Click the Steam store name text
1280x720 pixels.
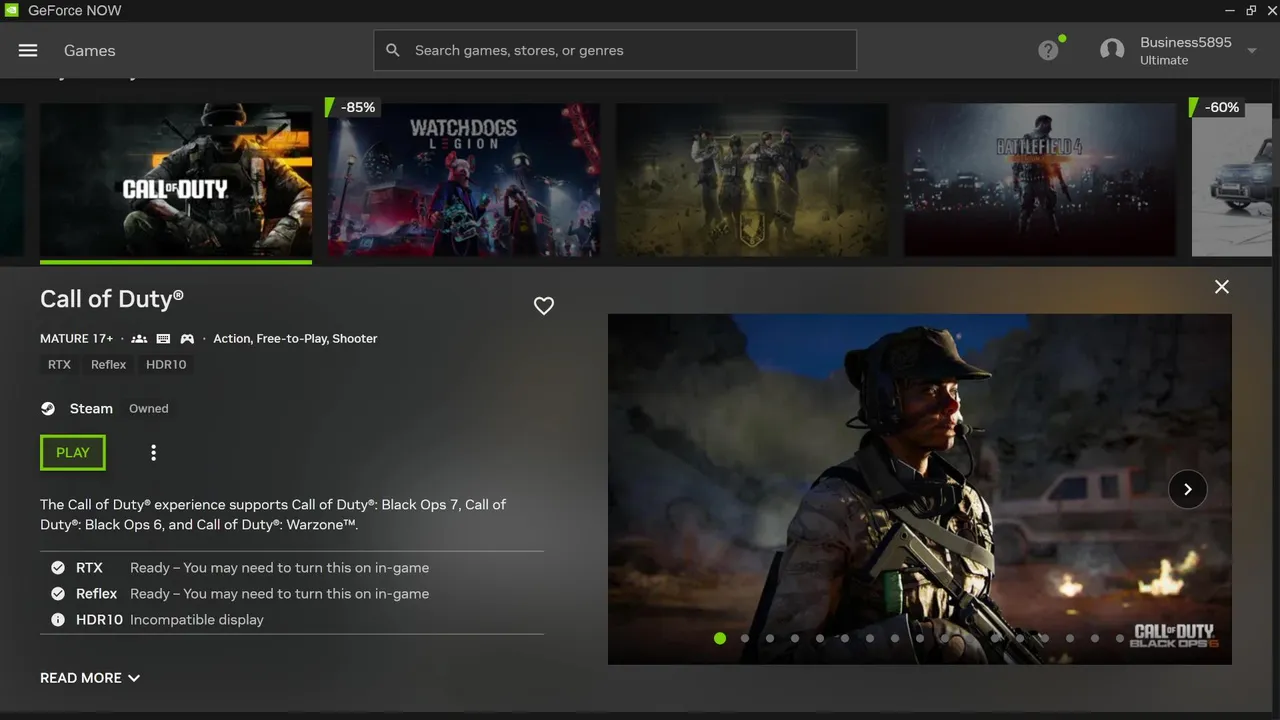click(x=91, y=408)
